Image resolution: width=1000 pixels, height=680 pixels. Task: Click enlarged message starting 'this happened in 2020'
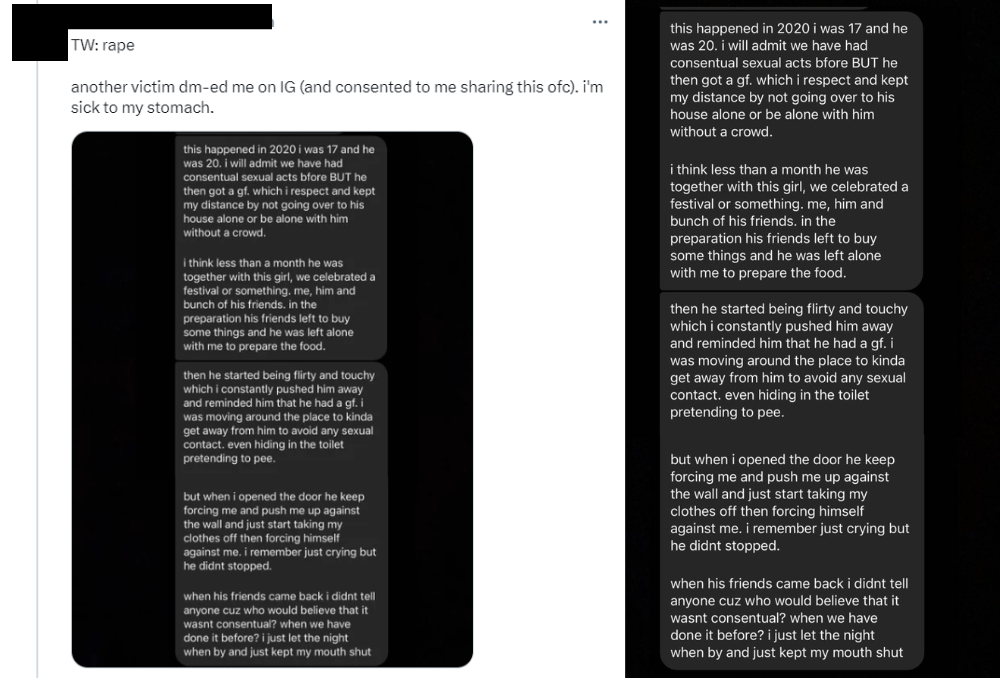pos(789,80)
